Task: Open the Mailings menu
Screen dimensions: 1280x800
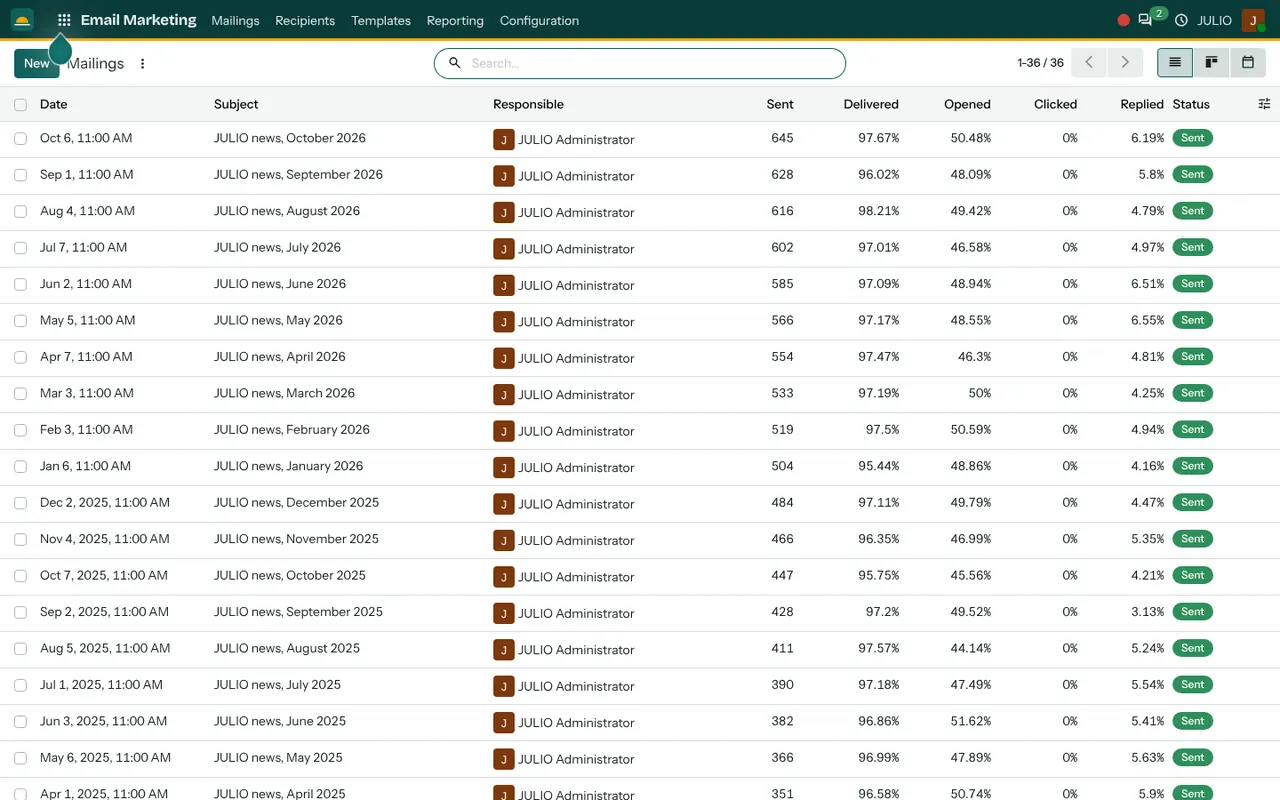Action: pyautogui.click(x=235, y=20)
